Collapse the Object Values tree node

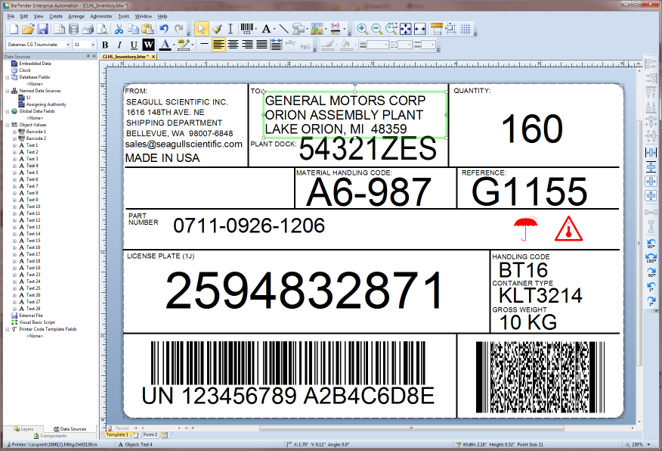click(x=7, y=125)
